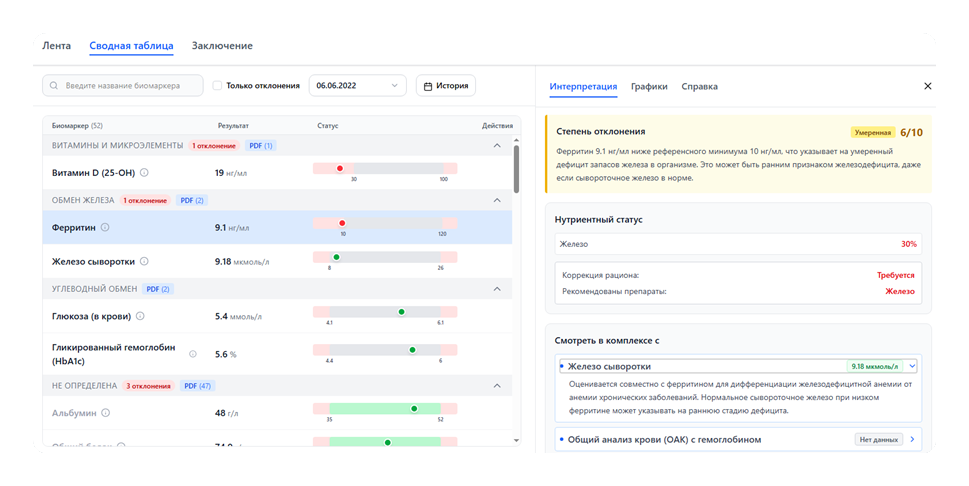Open PDF (2) badge in Углеводный обмен

point(158,289)
